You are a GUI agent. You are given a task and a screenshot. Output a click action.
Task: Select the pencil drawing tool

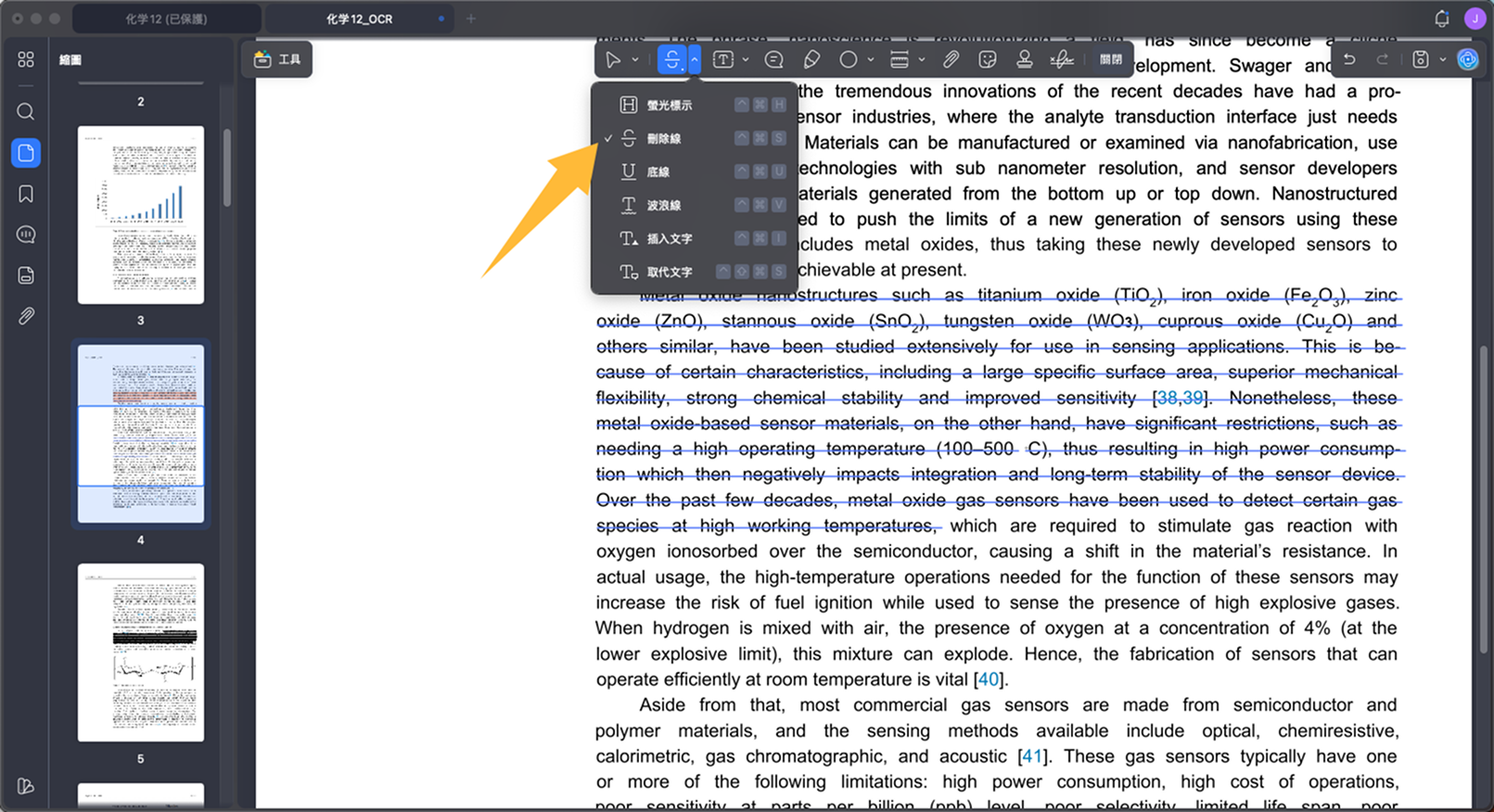click(811, 60)
